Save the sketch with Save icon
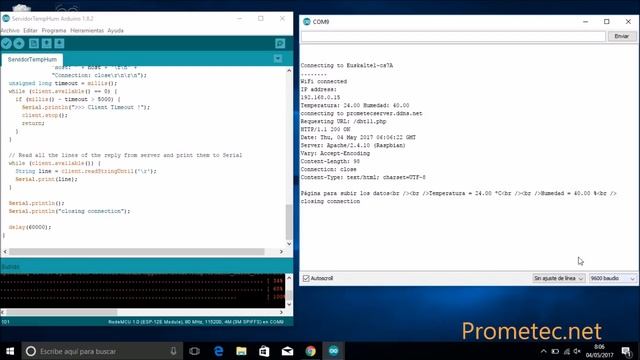Viewport: 640px width, 360px height. pos(59,43)
